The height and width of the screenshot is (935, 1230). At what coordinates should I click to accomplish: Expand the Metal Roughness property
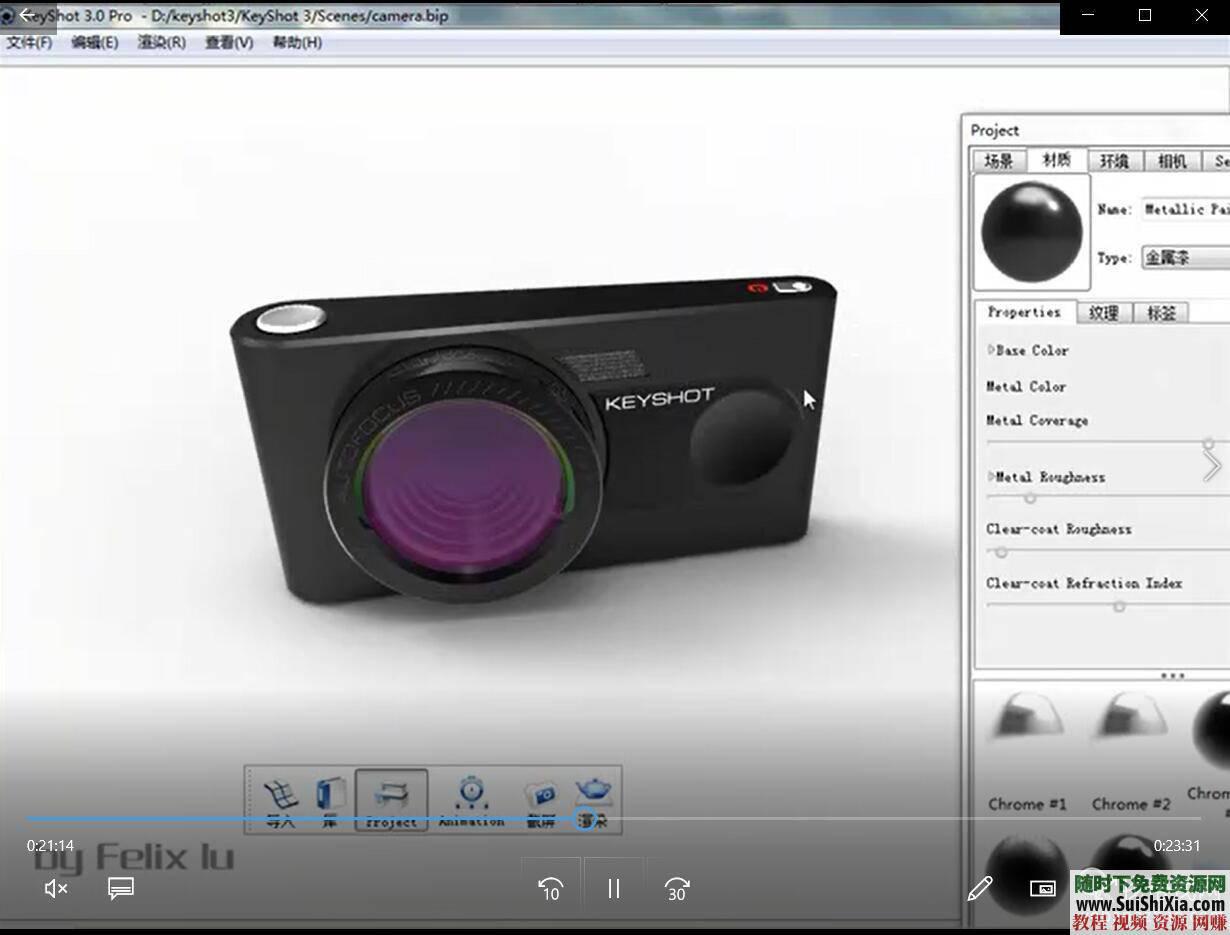coord(991,477)
